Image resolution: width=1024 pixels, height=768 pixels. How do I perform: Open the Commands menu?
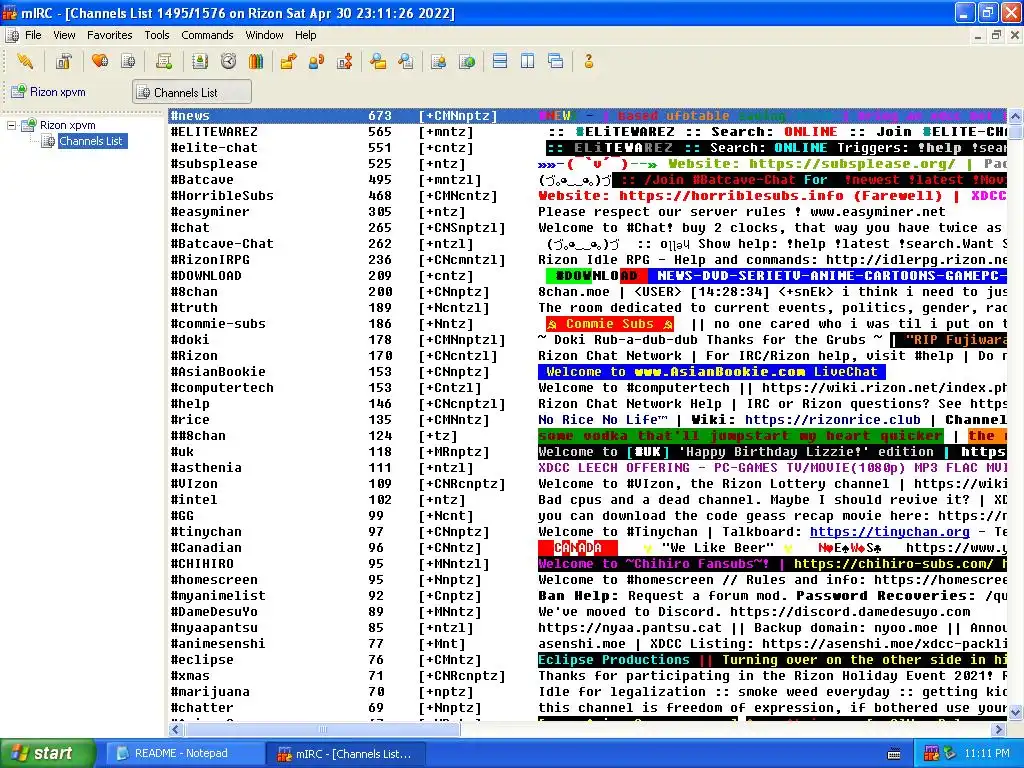pos(207,35)
